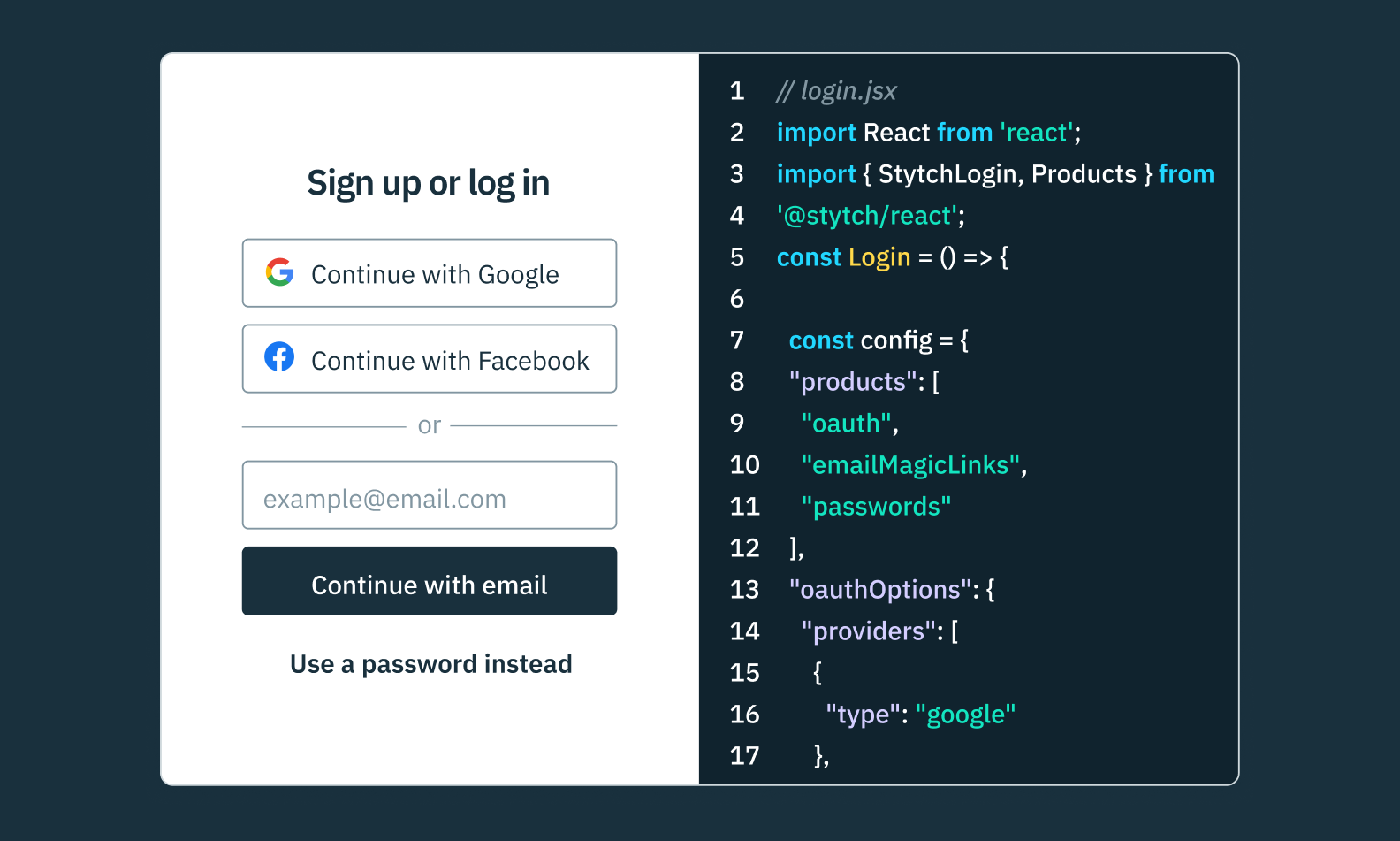1400x841 pixels.
Task: Click the 'google' provider type on line 16
Action: (x=966, y=714)
